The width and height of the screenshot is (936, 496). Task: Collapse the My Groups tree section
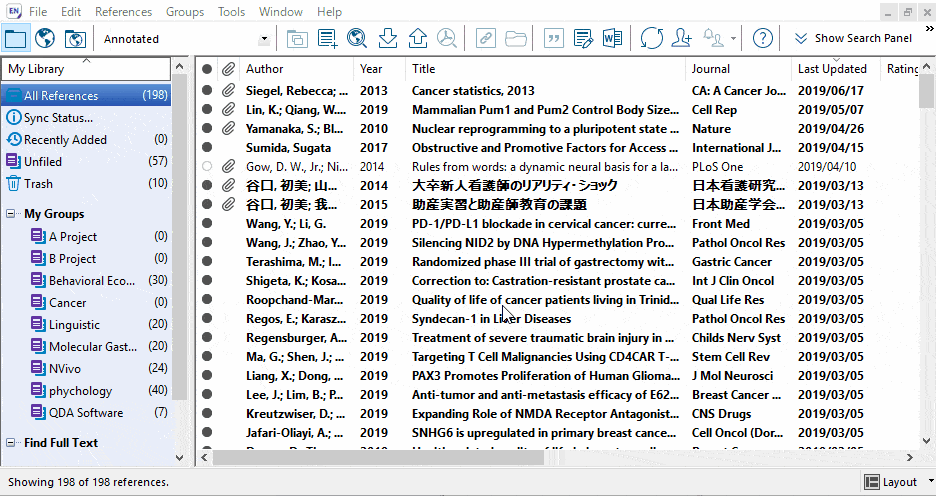10,214
